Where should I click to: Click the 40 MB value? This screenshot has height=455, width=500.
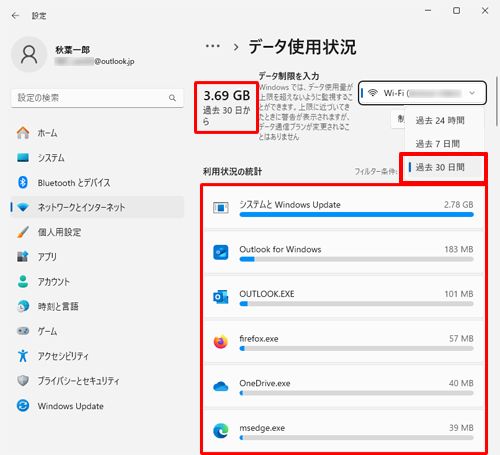point(461,383)
